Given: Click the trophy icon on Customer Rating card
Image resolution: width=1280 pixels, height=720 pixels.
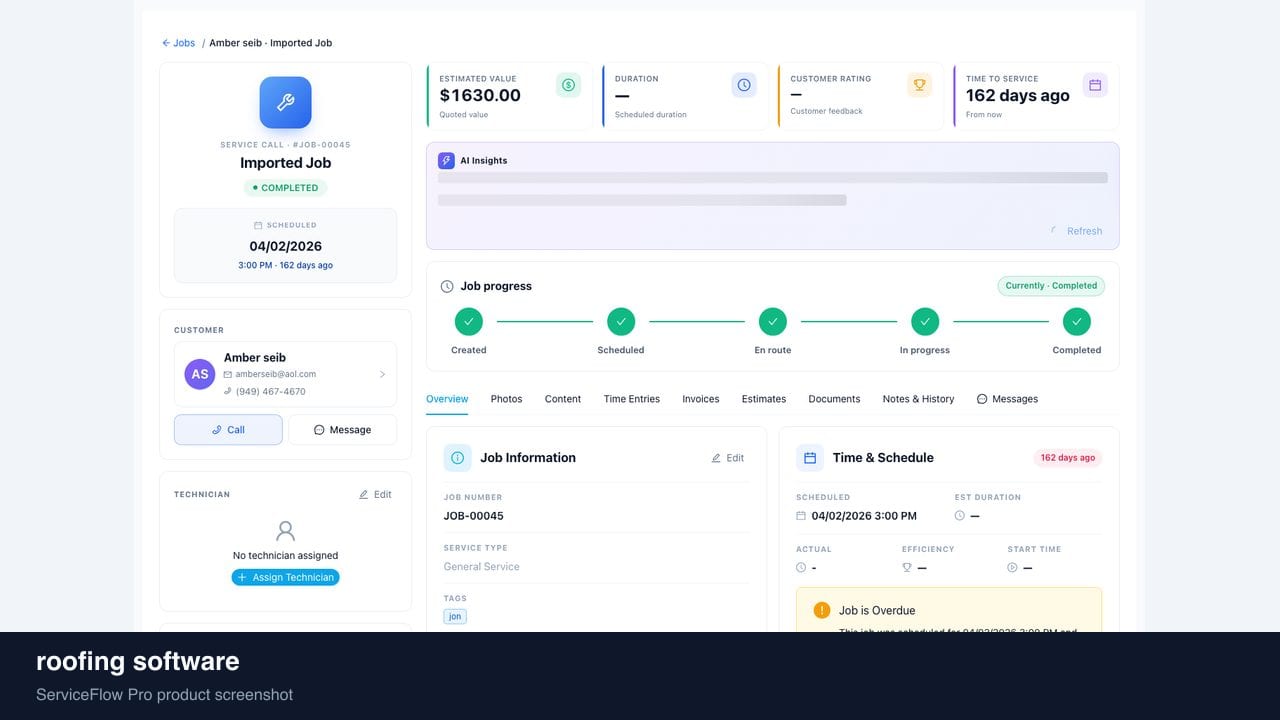Looking at the screenshot, I should pos(919,85).
